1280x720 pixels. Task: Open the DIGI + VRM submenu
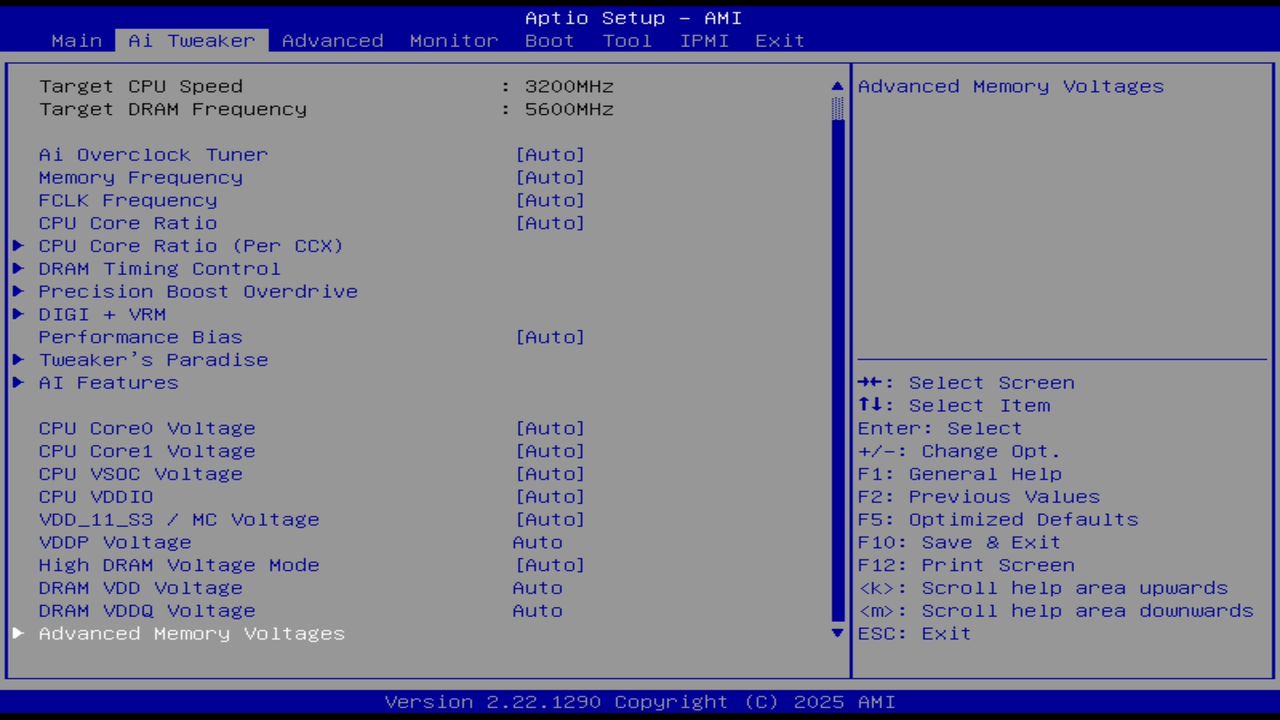(102, 314)
